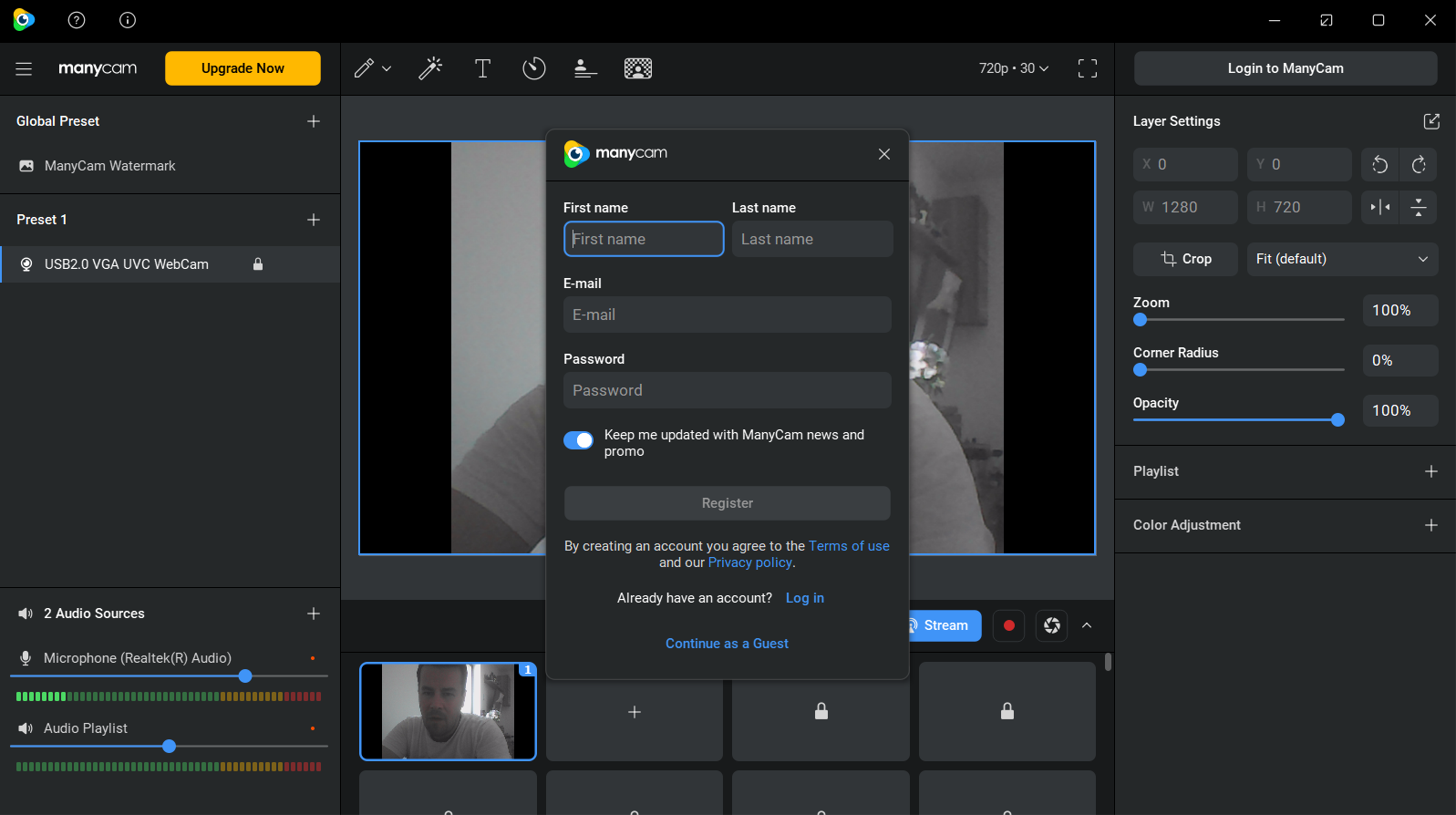Focus the Last name field
Image resolution: width=1456 pixels, height=815 pixels.
coord(812,239)
